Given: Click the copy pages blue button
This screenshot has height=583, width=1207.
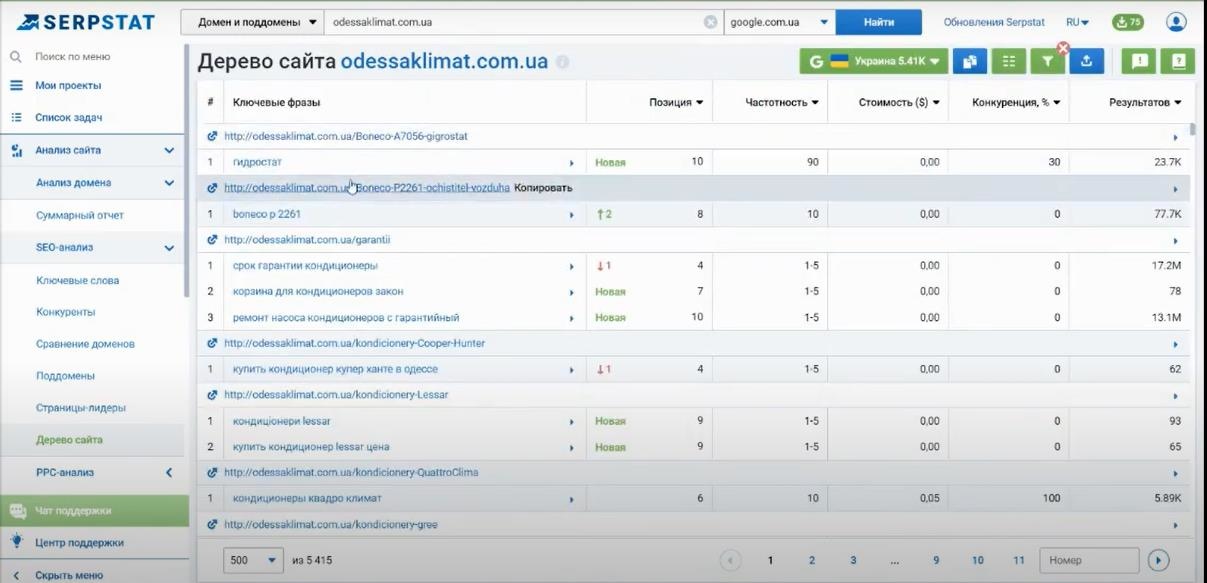Looking at the screenshot, I should click(969, 61).
